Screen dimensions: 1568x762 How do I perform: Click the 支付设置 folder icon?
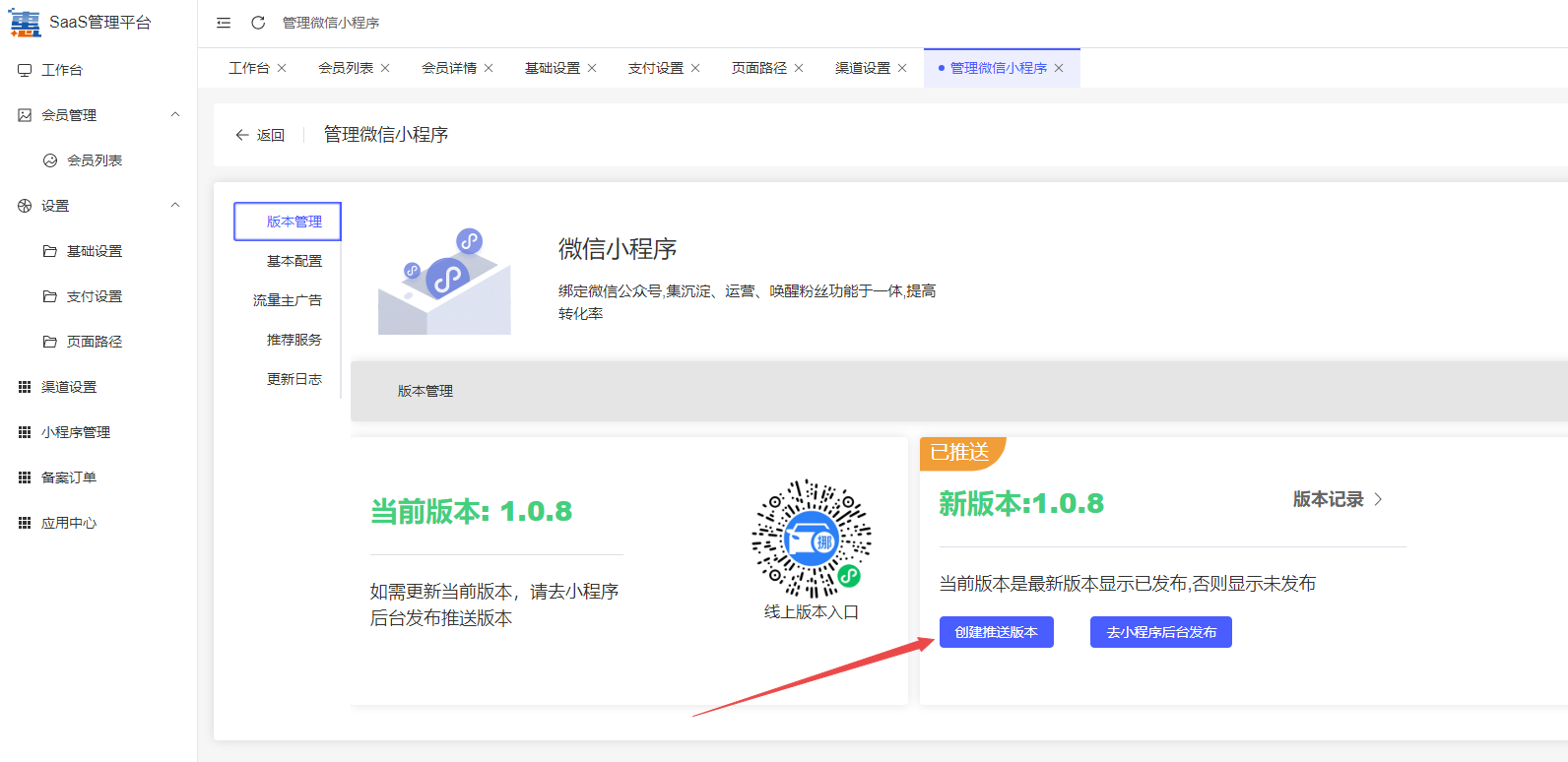point(50,296)
